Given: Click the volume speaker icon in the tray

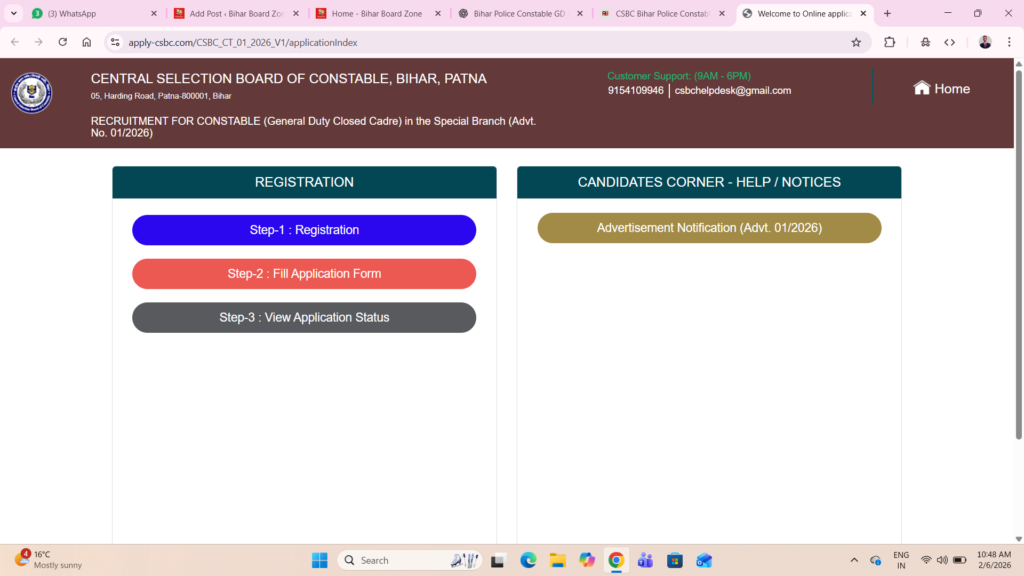Looking at the screenshot, I should [x=941, y=560].
